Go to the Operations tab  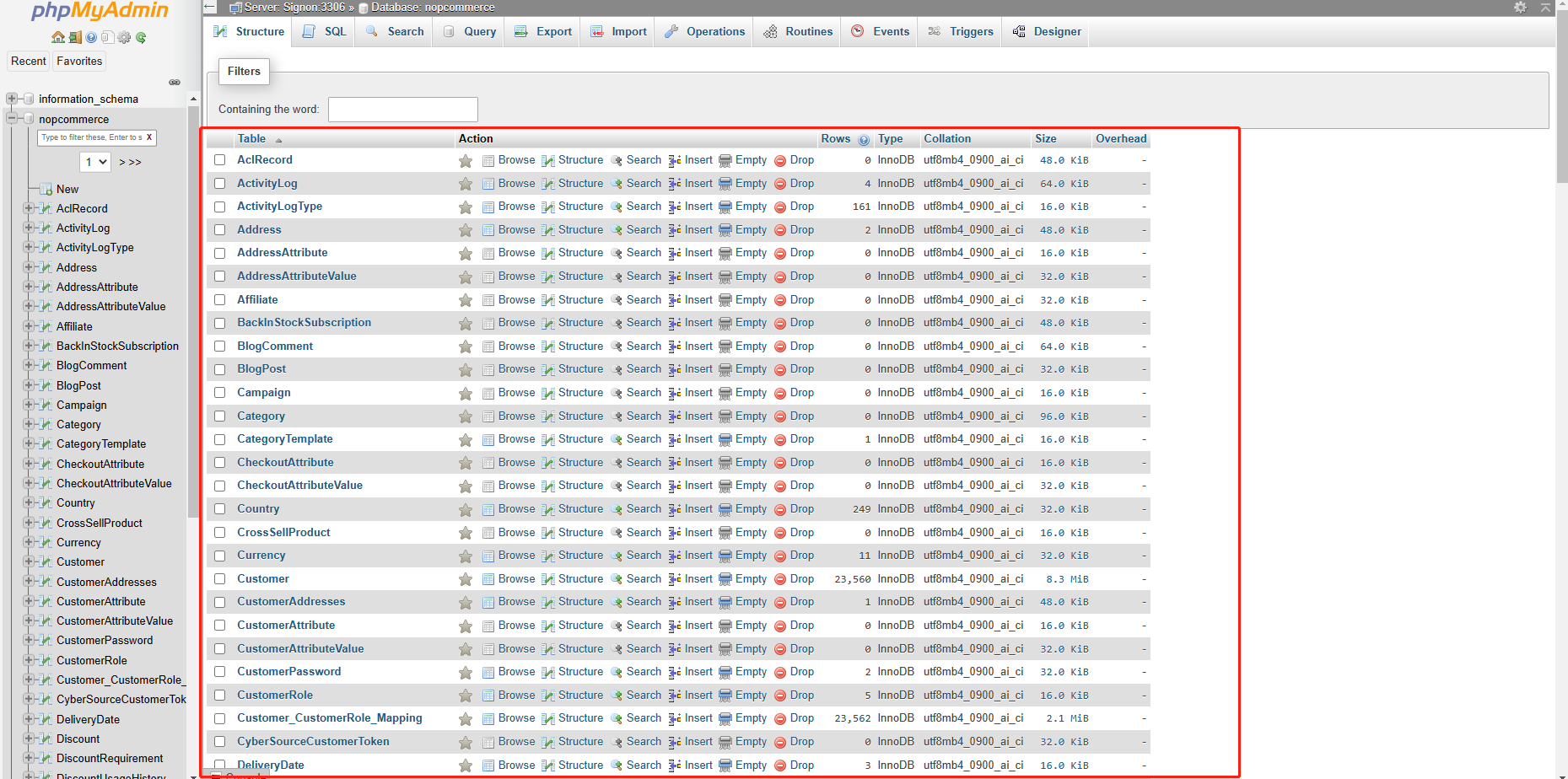[x=705, y=31]
